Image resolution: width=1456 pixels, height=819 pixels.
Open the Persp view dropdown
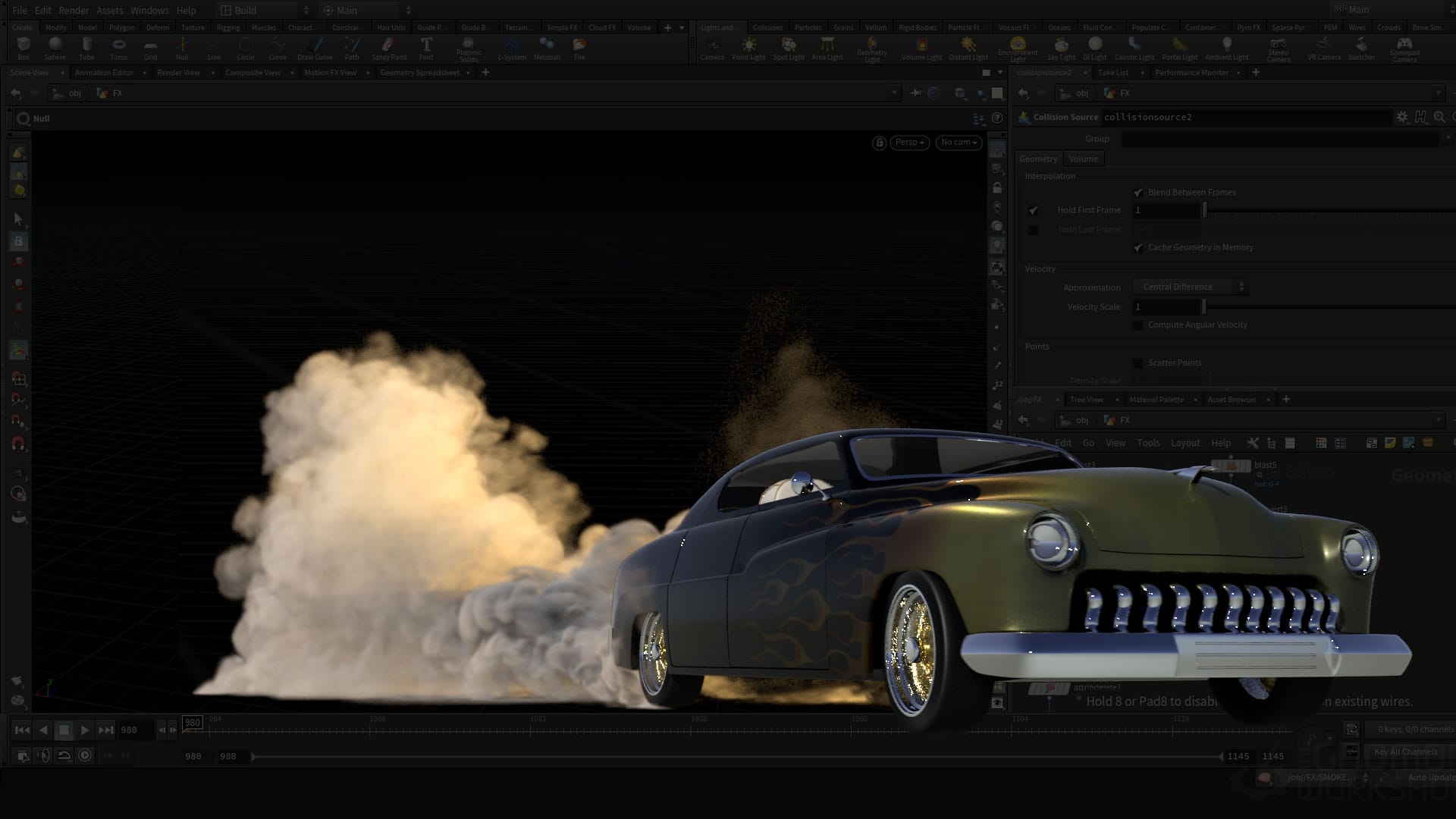click(x=908, y=142)
